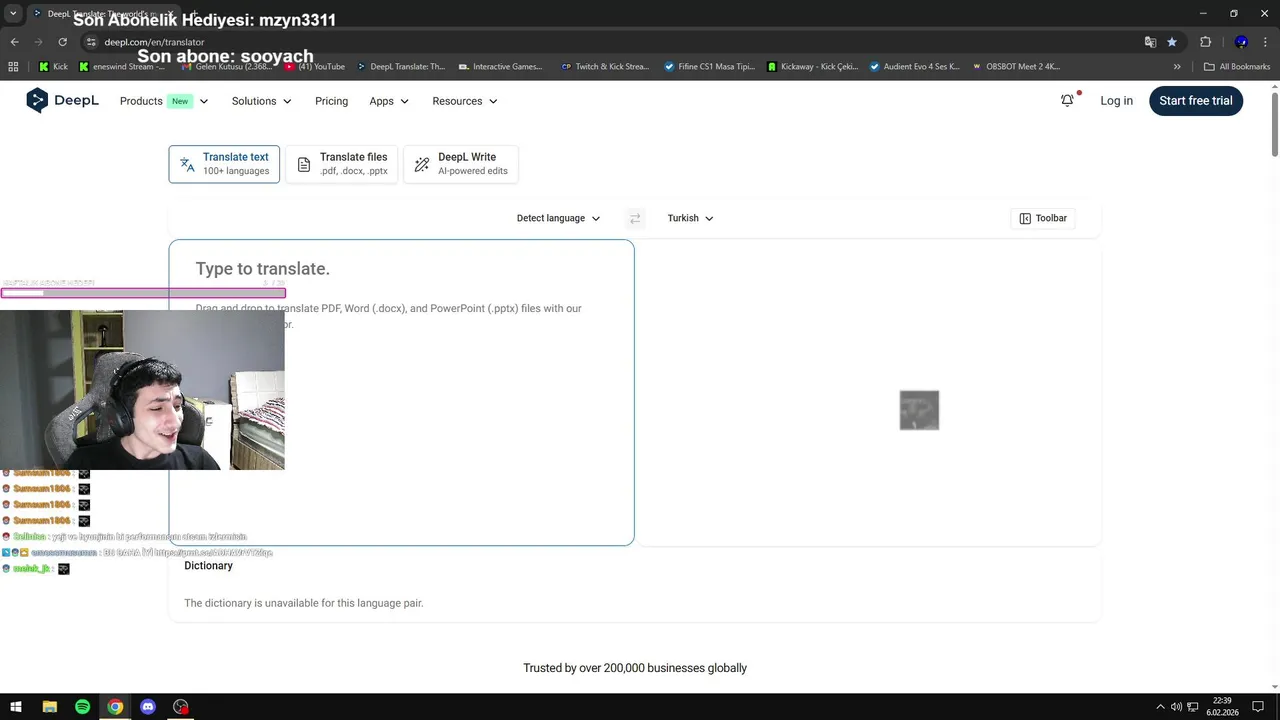The height and width of the screenshot is (720, 1280).
Task: Open the Interactive Games bookmark
Action: [x=500, y=67]
